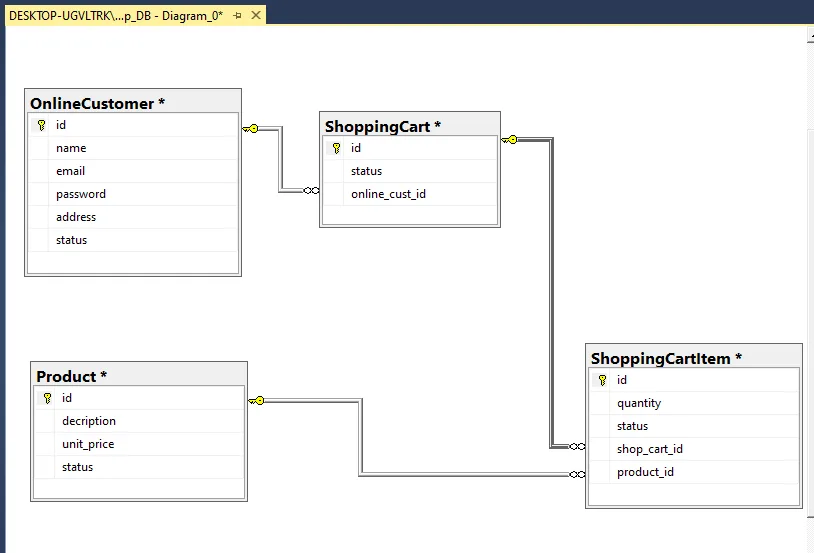Select the status column in ShoppingCart

coord(410,171)
